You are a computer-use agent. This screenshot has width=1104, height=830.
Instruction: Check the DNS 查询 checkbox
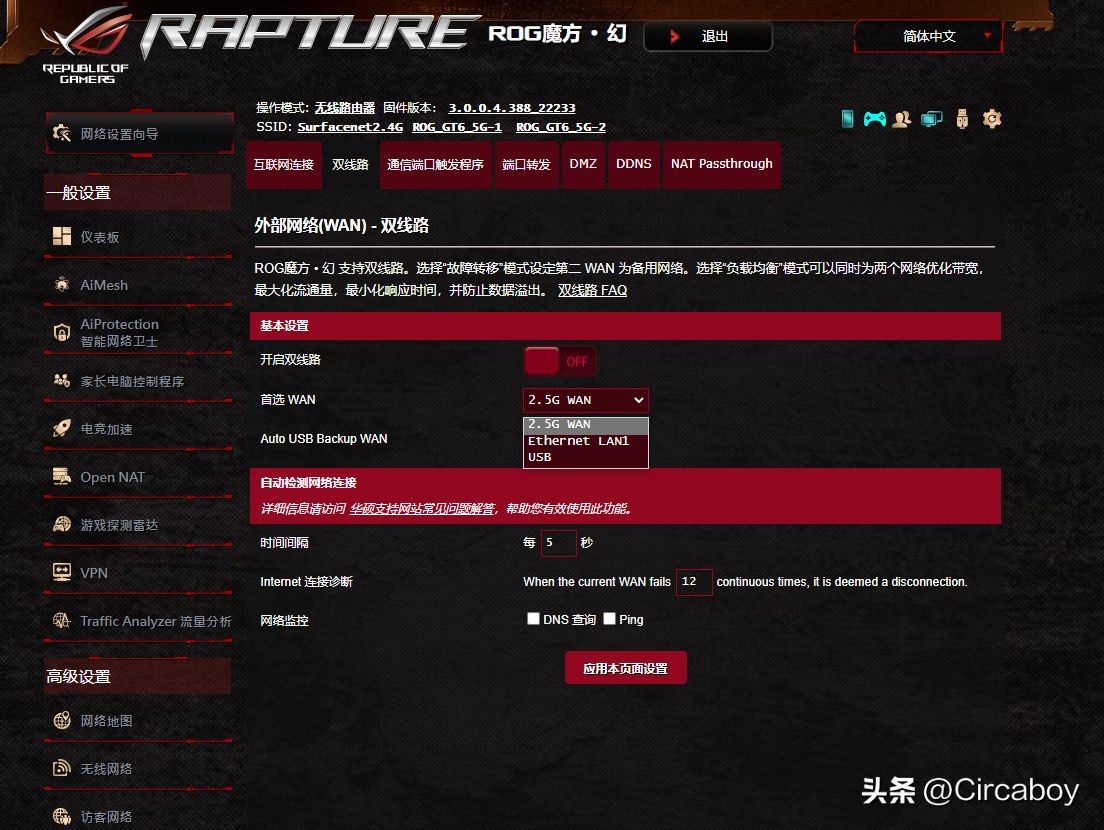(533, 619)
